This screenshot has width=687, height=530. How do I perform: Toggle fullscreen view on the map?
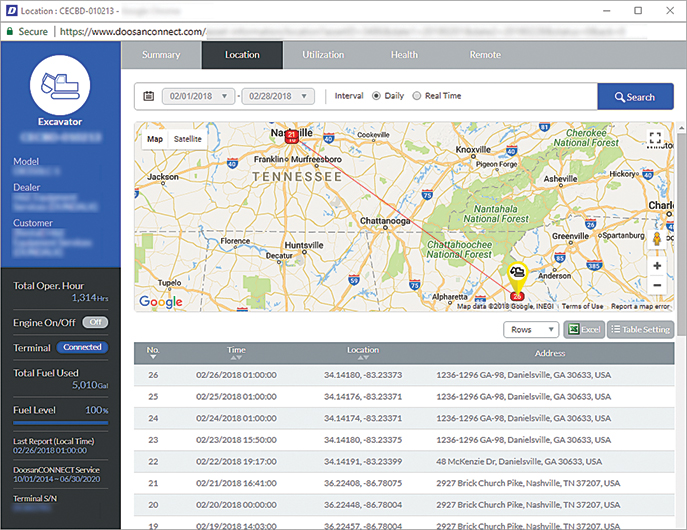(x=656, y=139)
